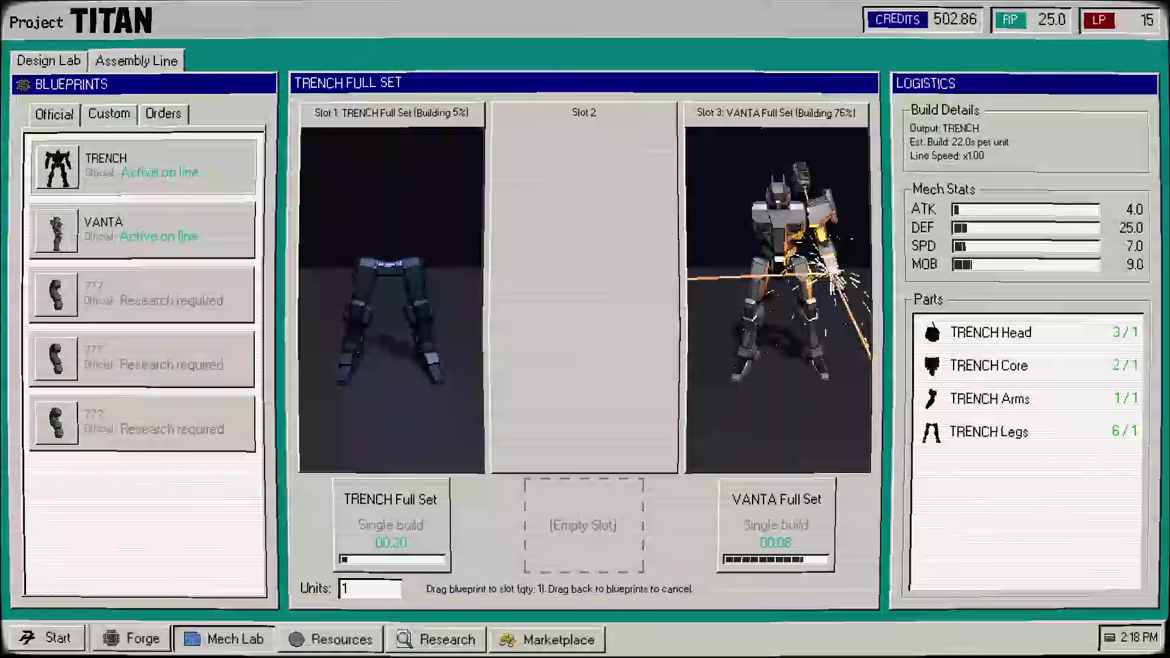This screenshot has width=1170, height=658.
Task: Click the TRENCH Core part icon
Action: [x=932, y=366]
